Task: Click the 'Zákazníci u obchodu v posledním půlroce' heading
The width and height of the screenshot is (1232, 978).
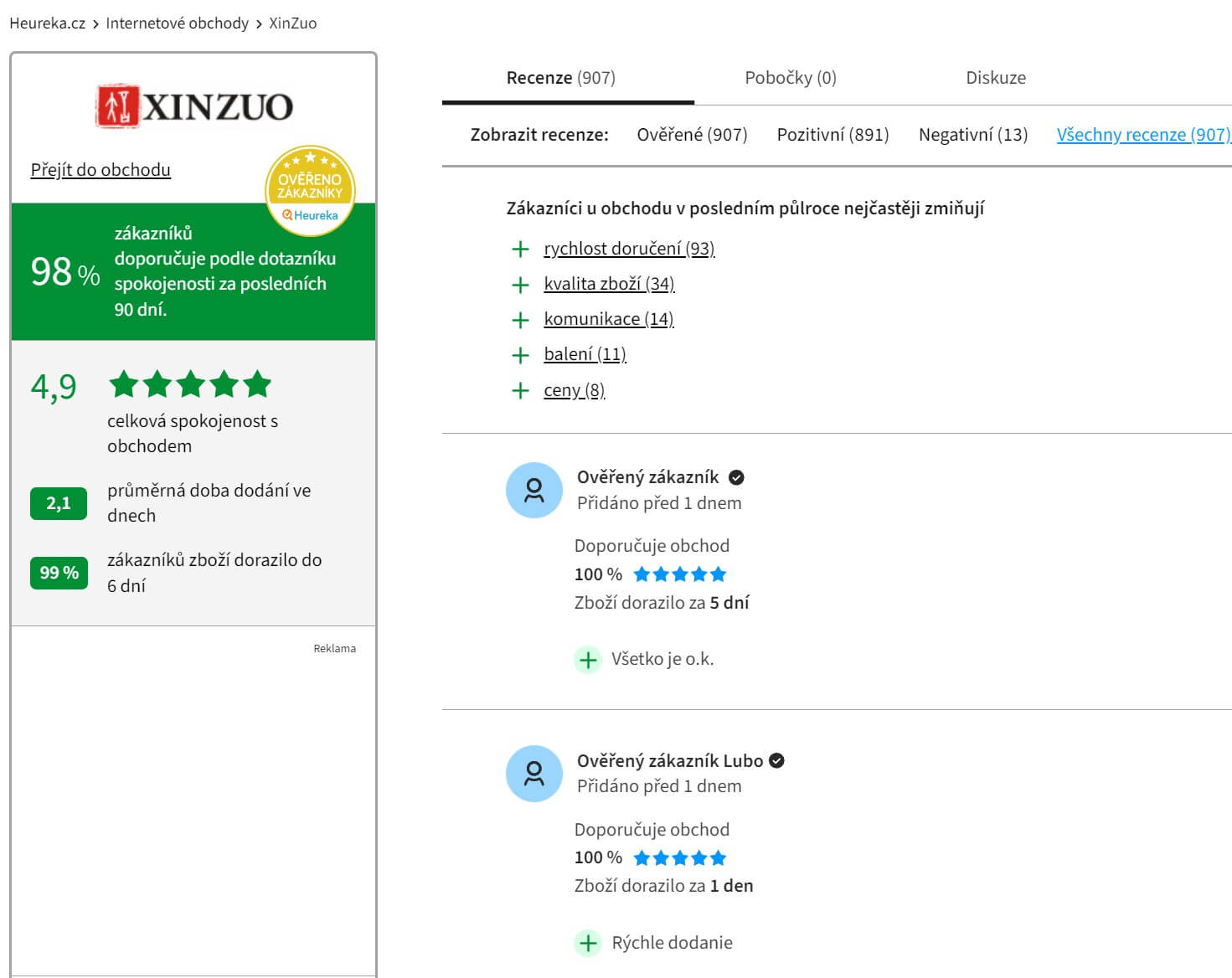Action: (x=745, y=208)
